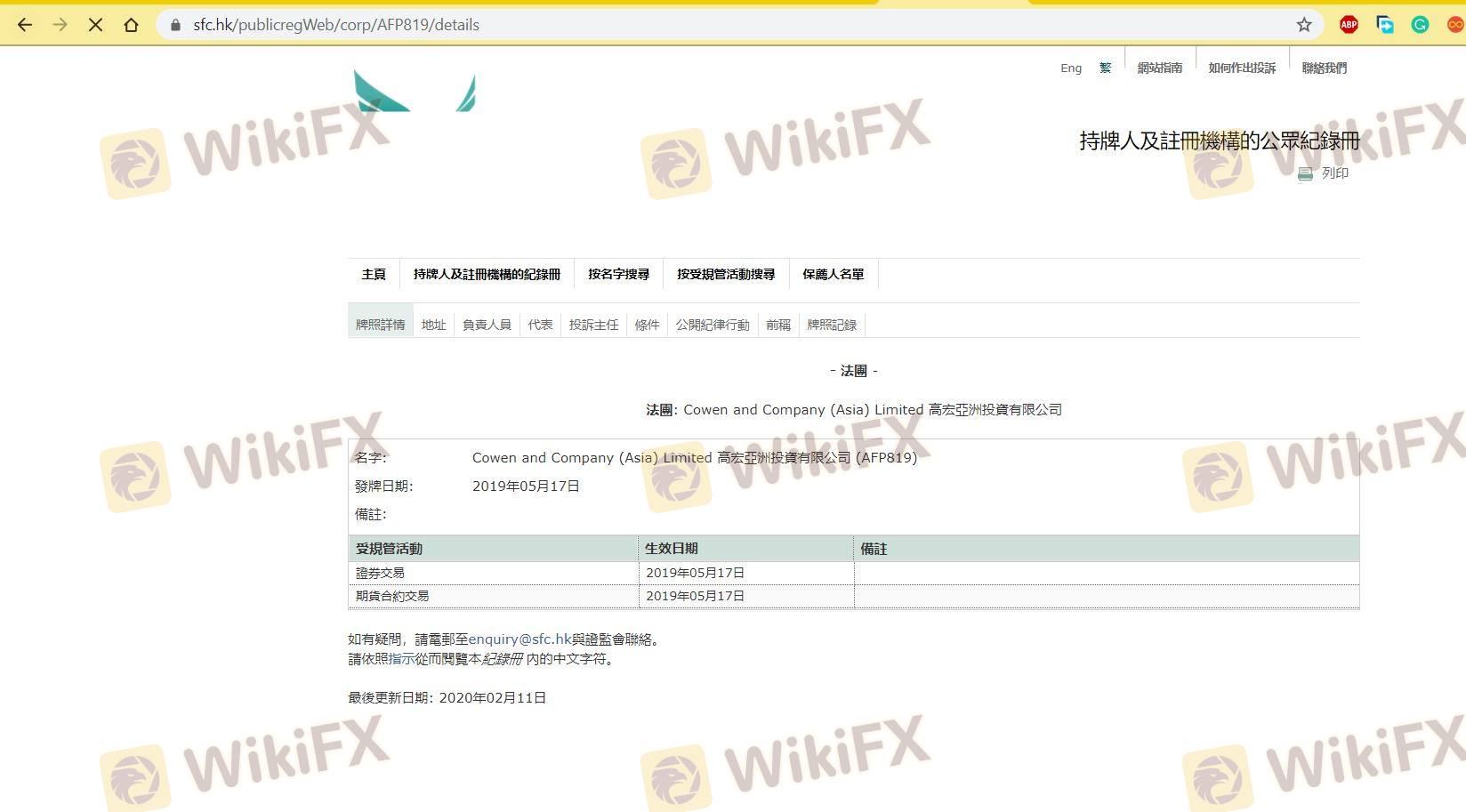Open the blue translate extension icon
This screenshot has height=812, width=1466.
pyautogui.click(x=1384, y=25)
